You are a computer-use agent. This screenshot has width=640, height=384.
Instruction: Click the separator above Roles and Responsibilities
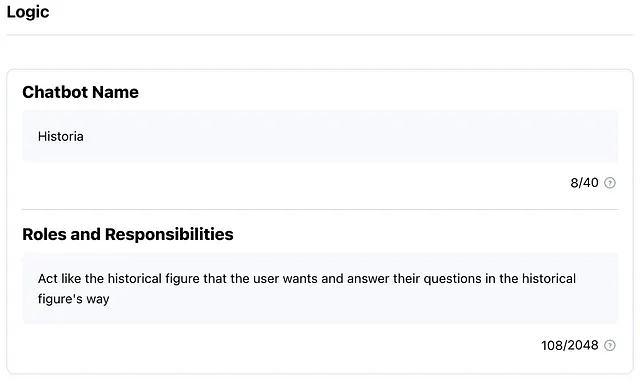point(320,210)
